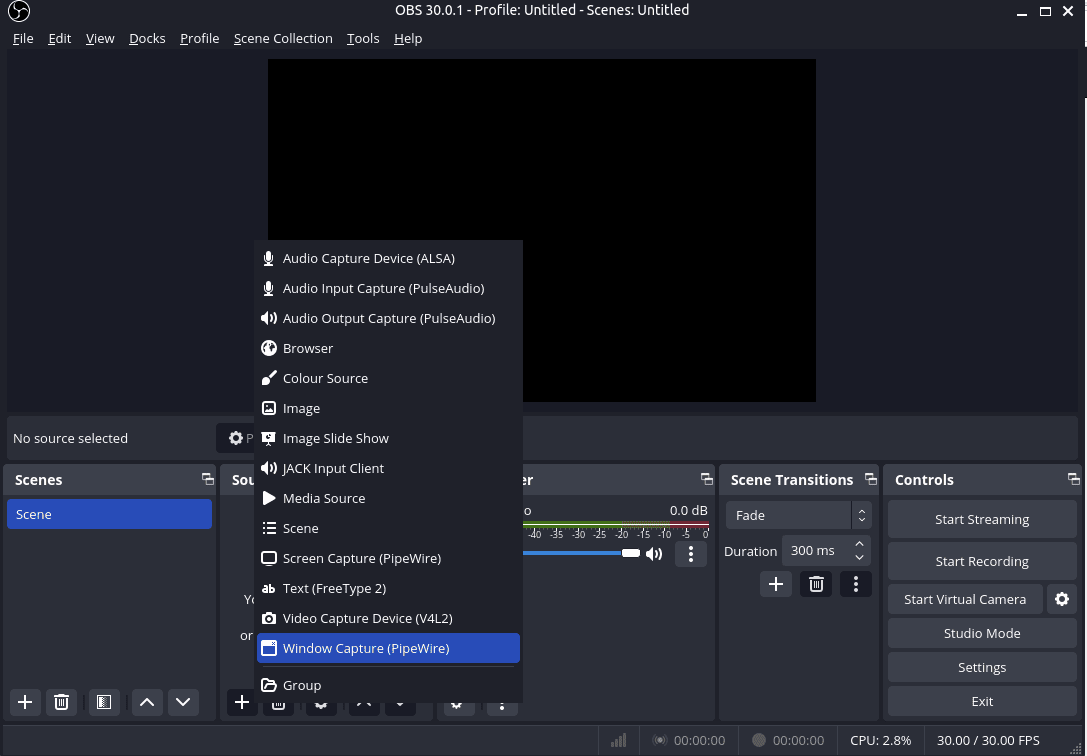Image resolution: width=1087 pixels, height=756 pixels.
Task: Click Start Recording button
Action: point(982,562)
